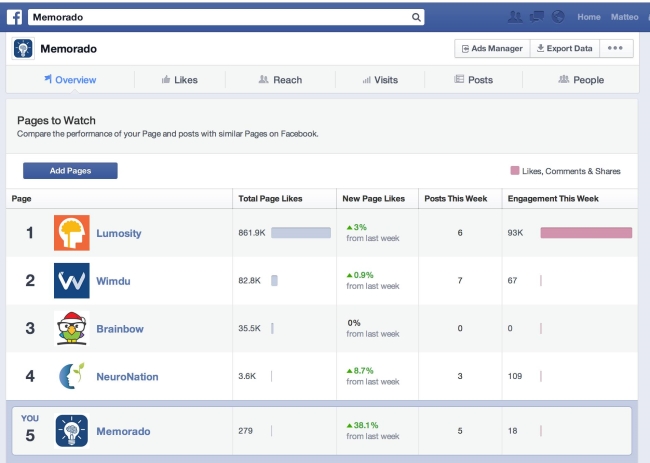Open the NeuroNation page link

(127, 376)
